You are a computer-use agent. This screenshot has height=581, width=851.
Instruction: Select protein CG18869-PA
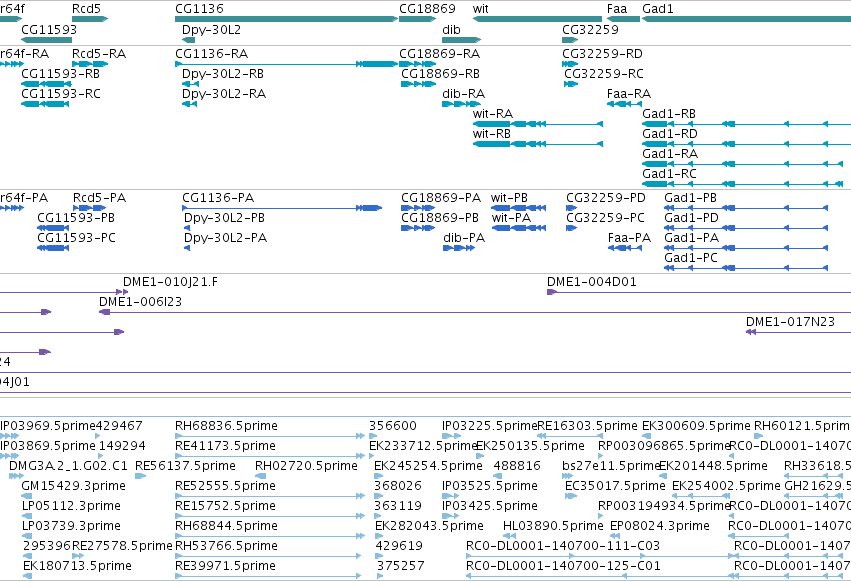(418, 208)
